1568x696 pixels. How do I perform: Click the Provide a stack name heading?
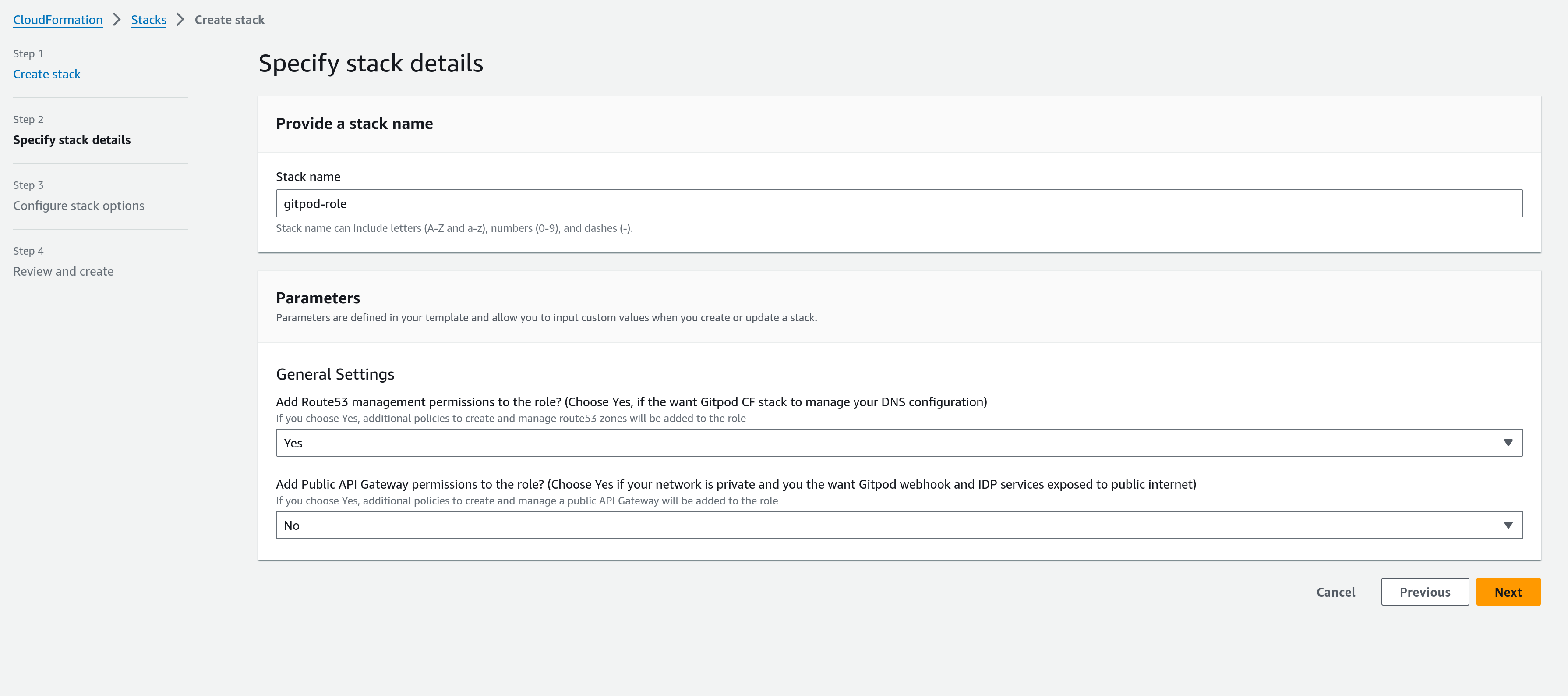(x=354, y=124)
